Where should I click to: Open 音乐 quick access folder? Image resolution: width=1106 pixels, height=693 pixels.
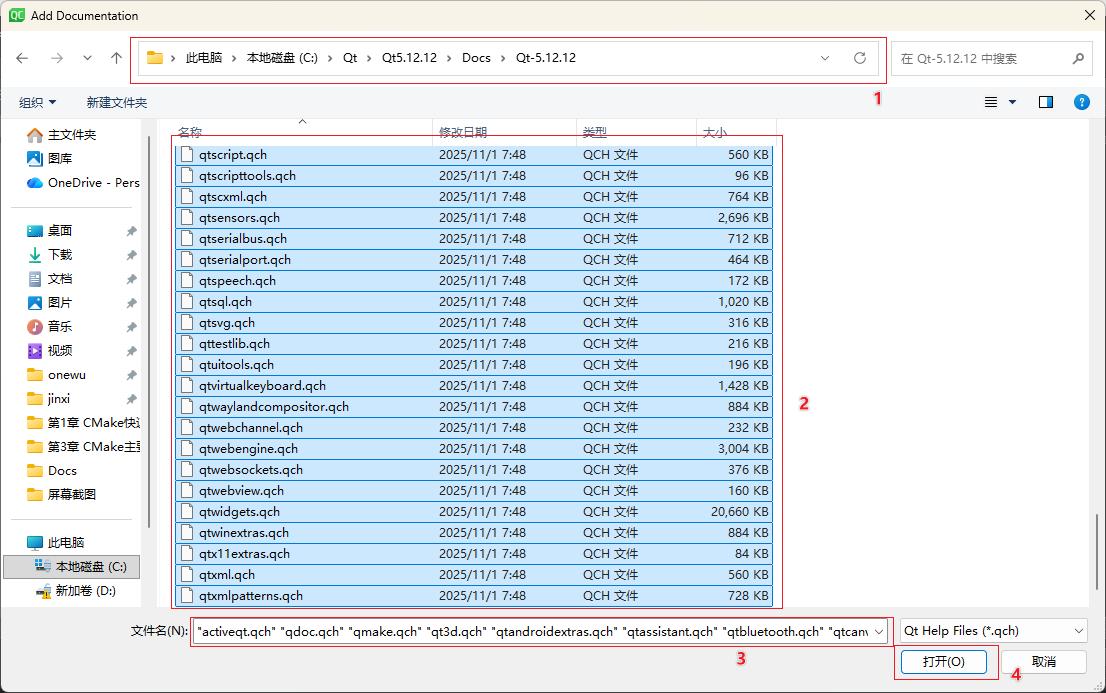click(x=60, y=327)
